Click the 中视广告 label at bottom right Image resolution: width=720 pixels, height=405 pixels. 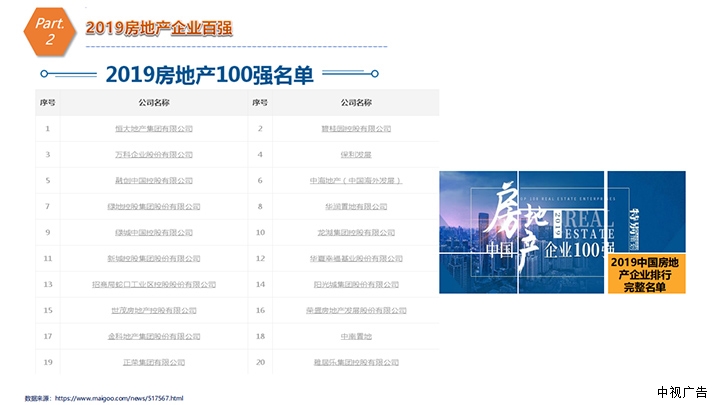coord(682,390)
